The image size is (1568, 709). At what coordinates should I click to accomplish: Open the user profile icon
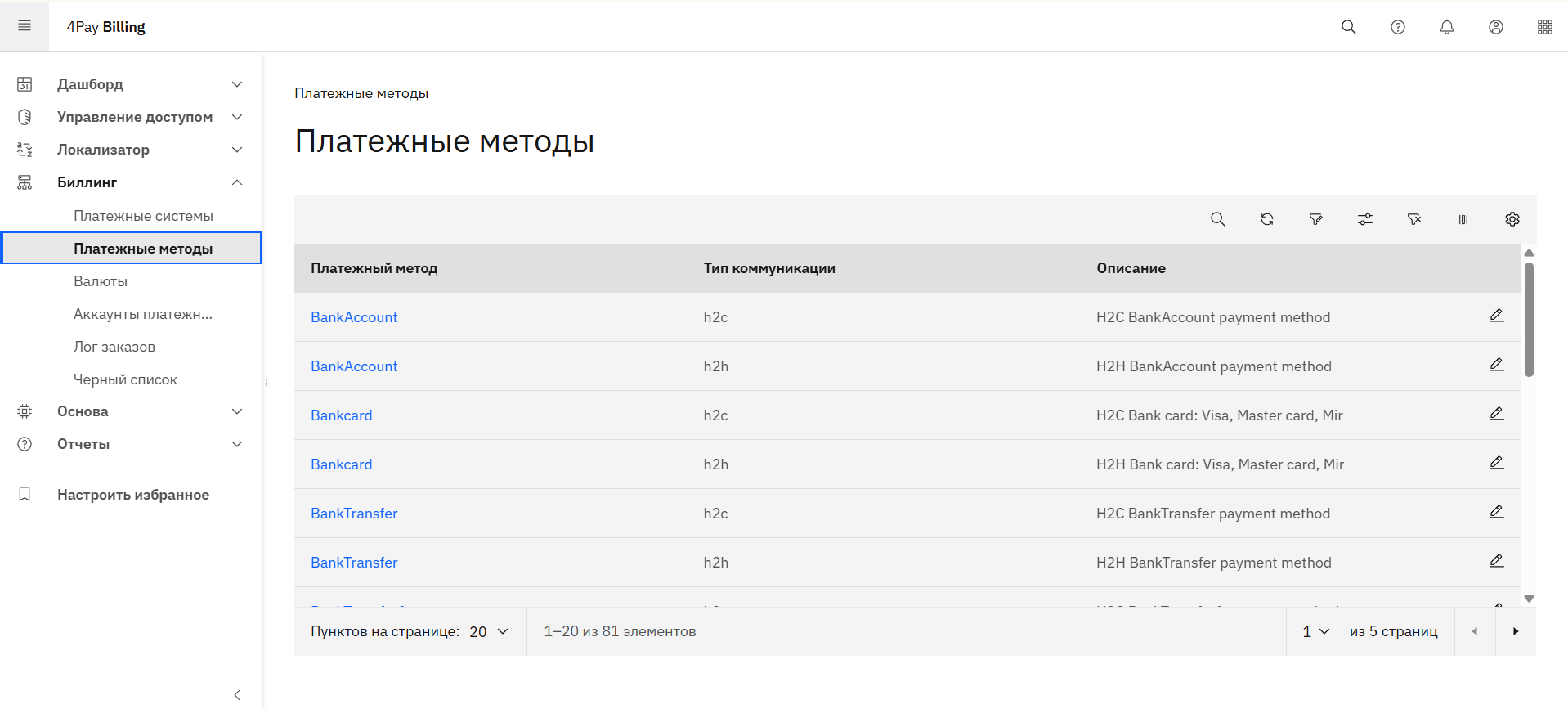click(x=1495, y=27)
